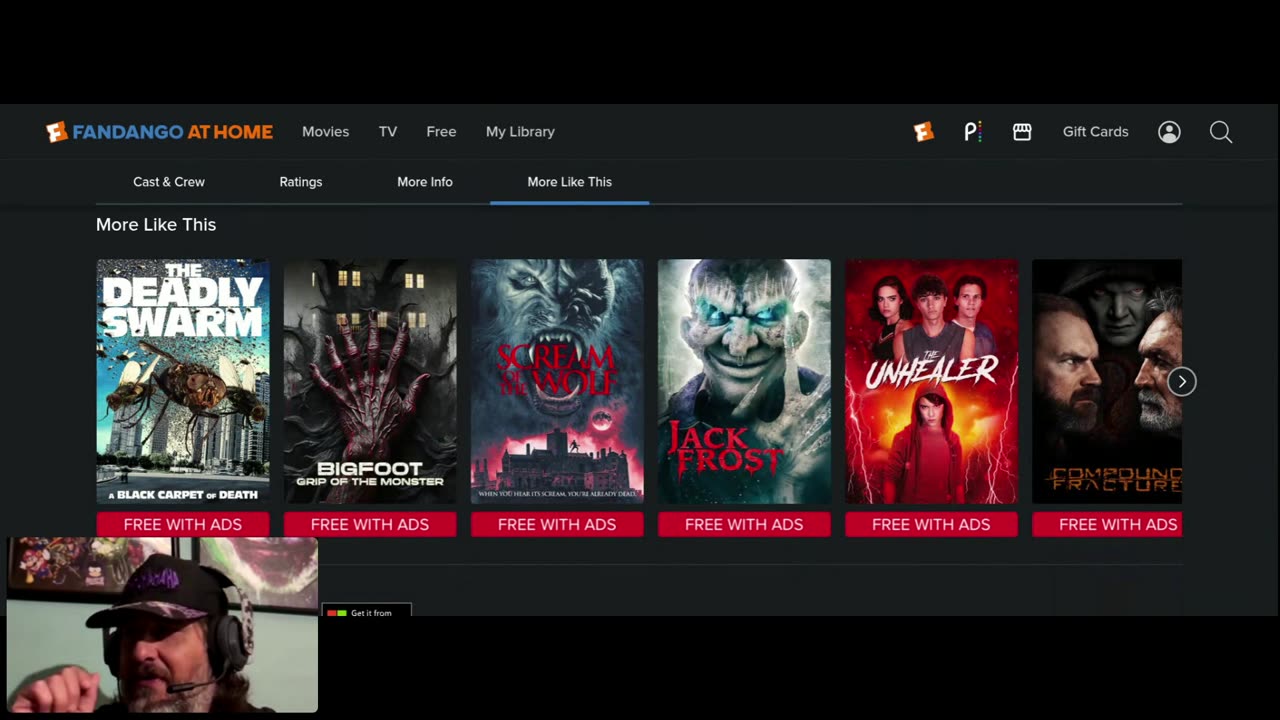
Task: Select the More Like This tab
Action: pyautogui.click(x=569, y=182)
